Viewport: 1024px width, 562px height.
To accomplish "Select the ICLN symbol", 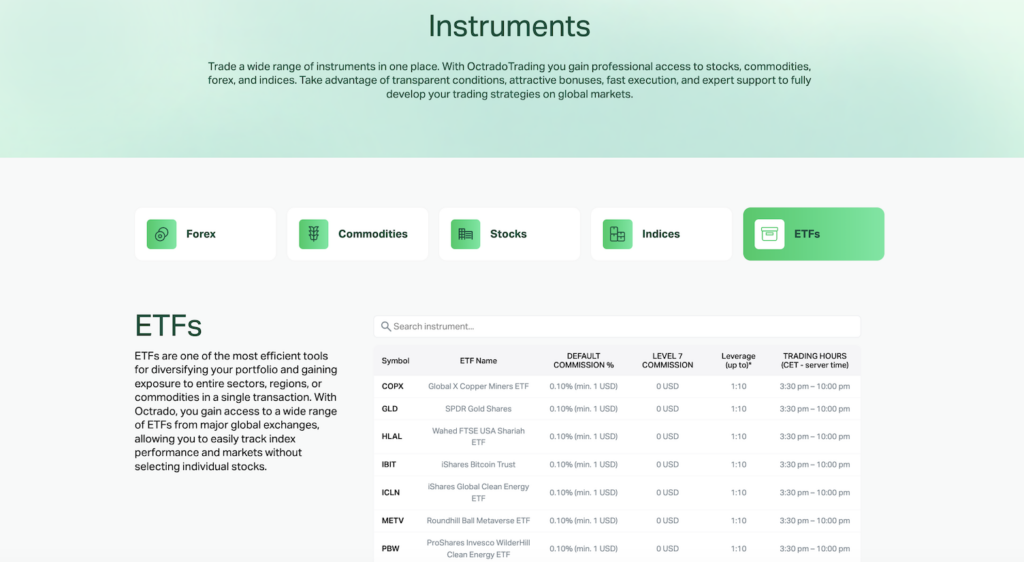I will pyautogui.click(x=391, y=493).
